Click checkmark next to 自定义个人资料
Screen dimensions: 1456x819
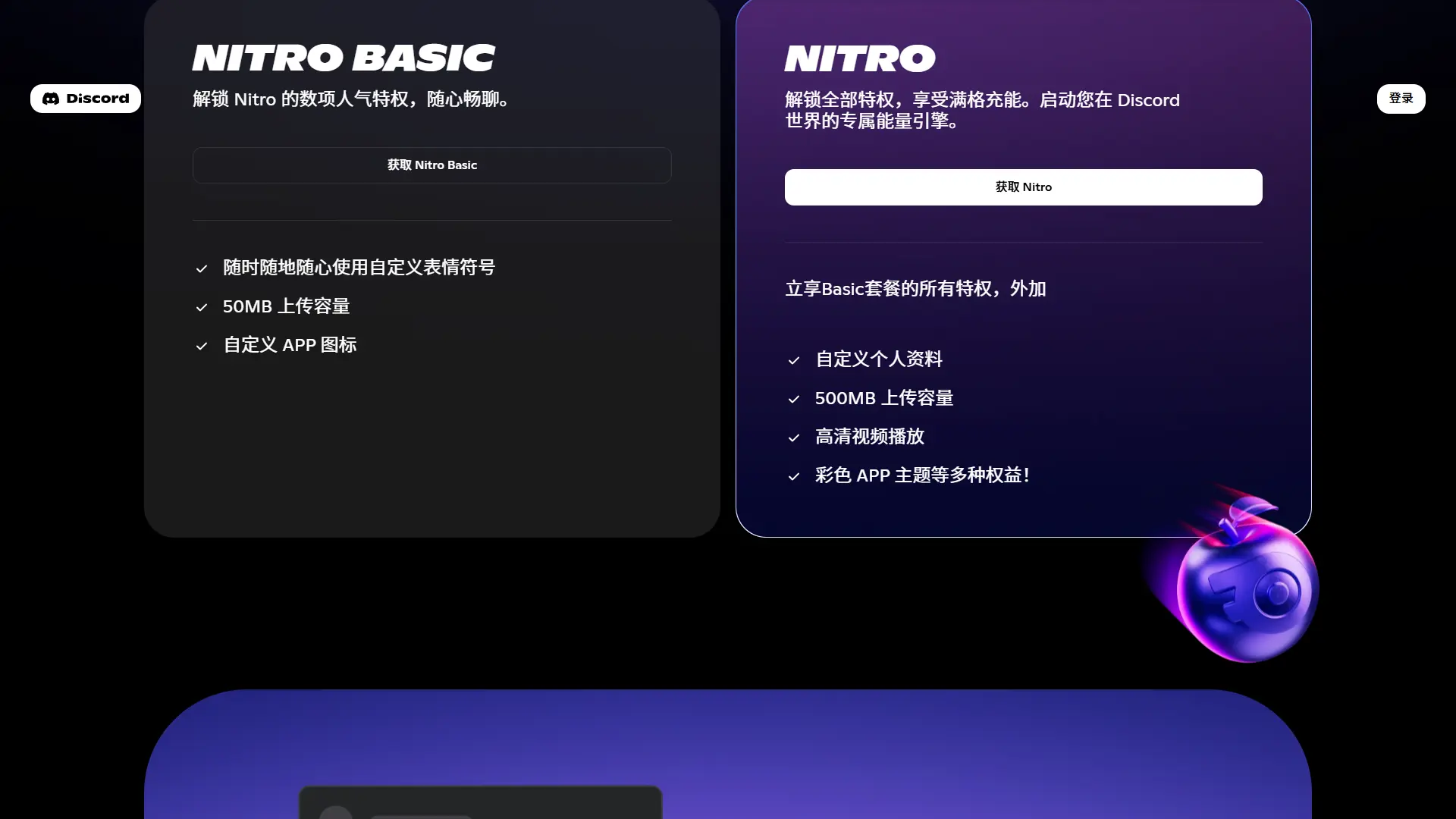794,360
